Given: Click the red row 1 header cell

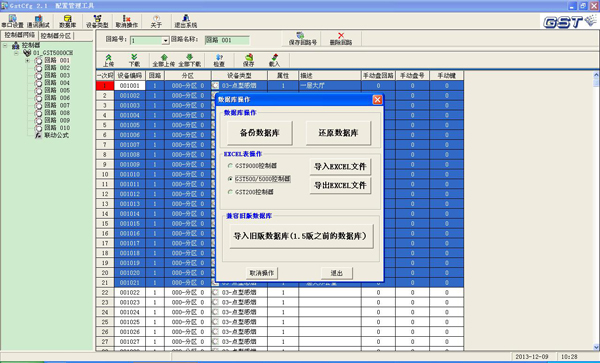Looking at the screenshot, I should [105, 86].
